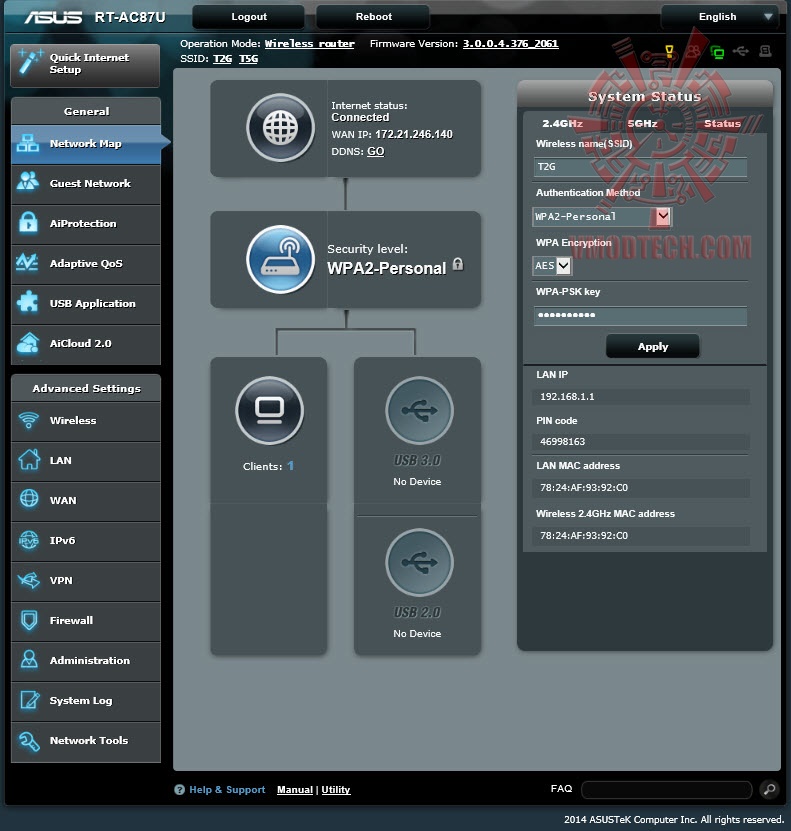
Task: Open Network Tools page
Action: (86, 741)
